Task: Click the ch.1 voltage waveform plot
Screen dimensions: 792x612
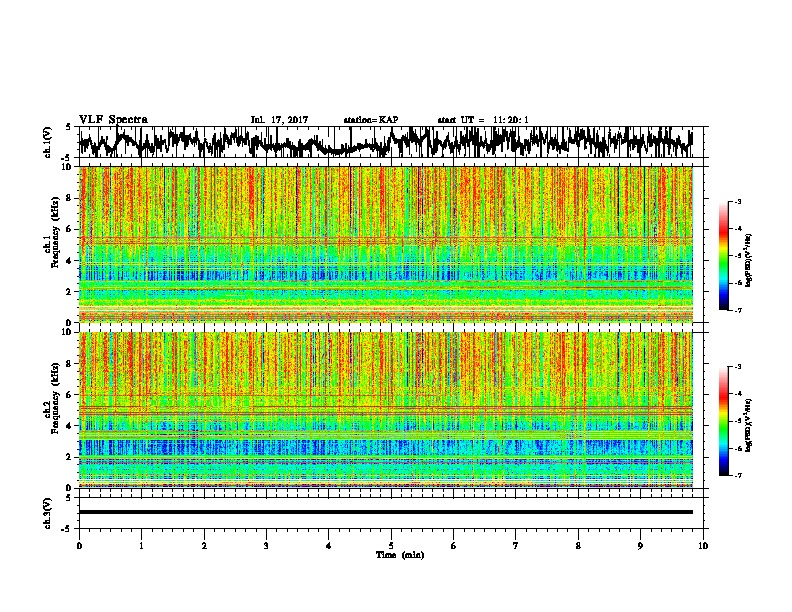Action: tap(385, 142)
